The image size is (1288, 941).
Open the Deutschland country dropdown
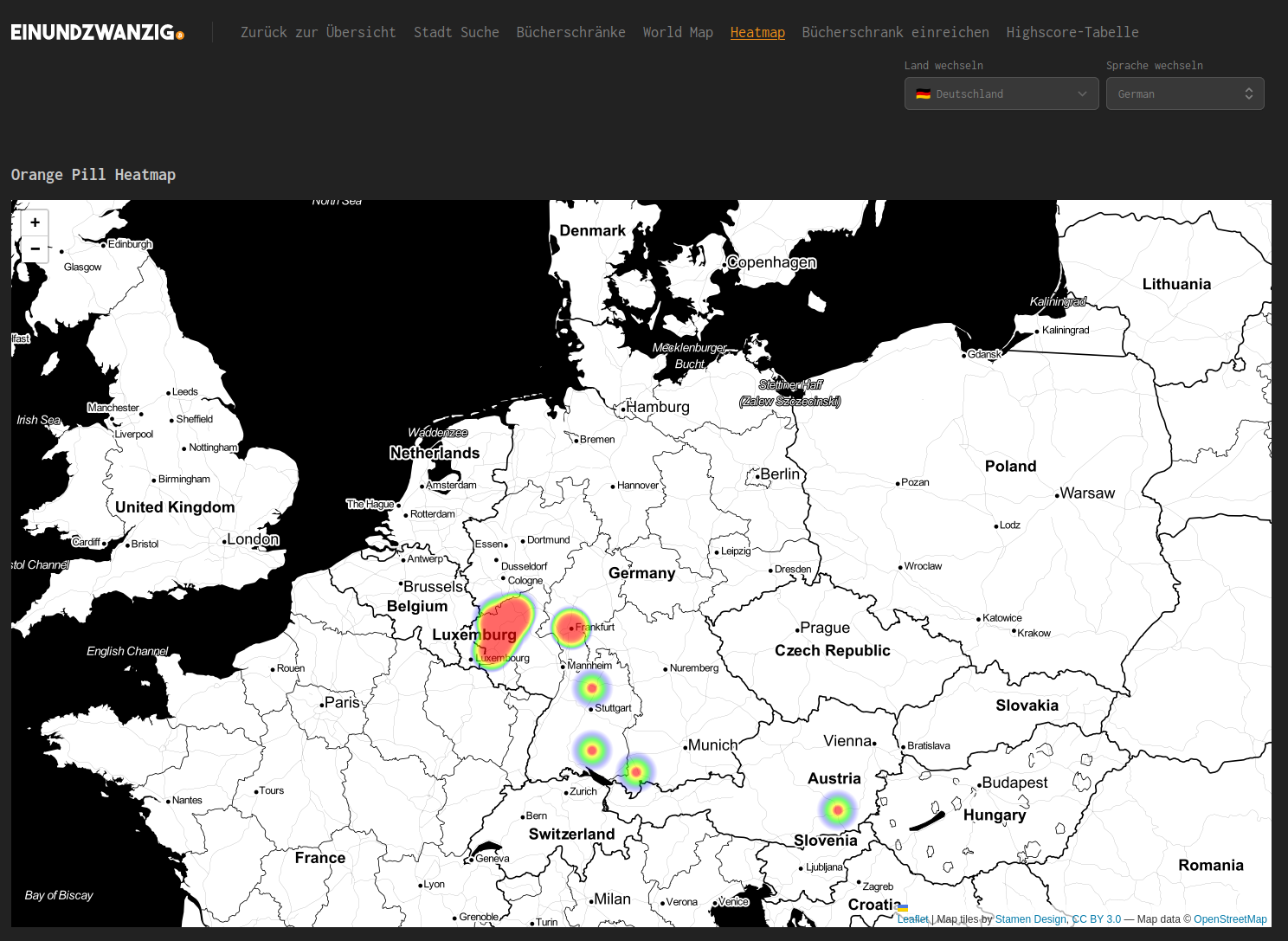pos(1001,93)
